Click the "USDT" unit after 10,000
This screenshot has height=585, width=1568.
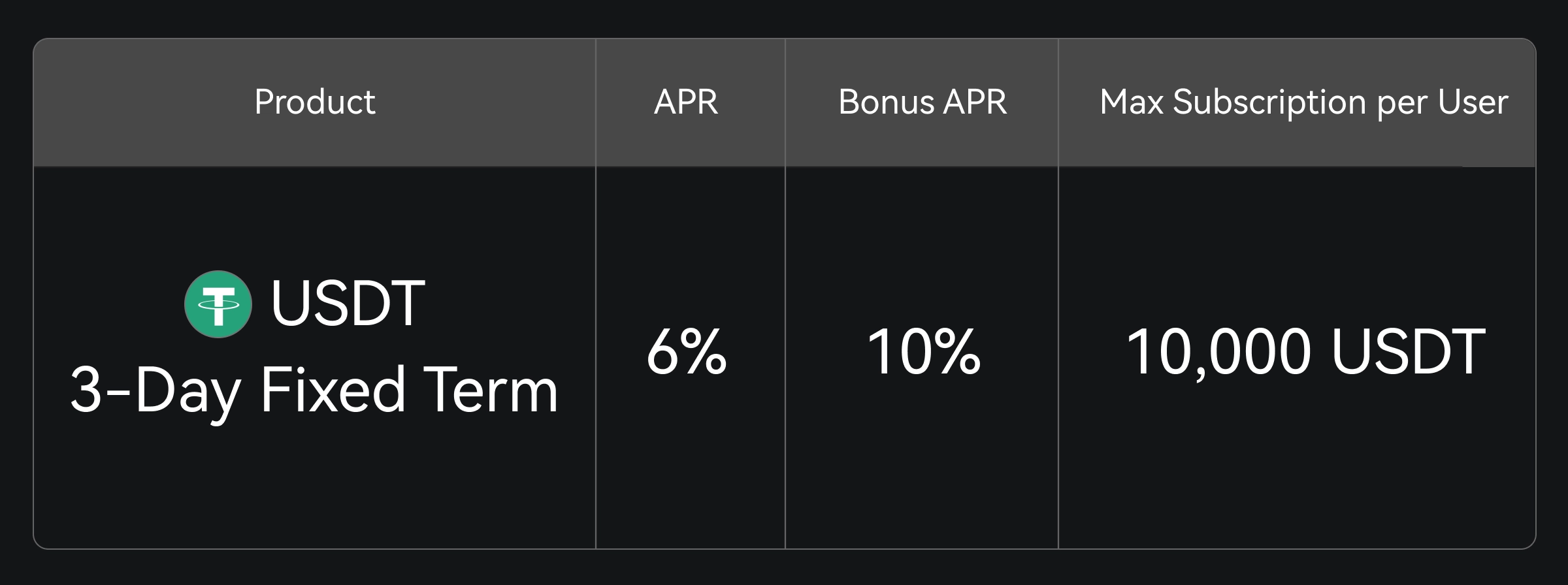point(1408,353)
